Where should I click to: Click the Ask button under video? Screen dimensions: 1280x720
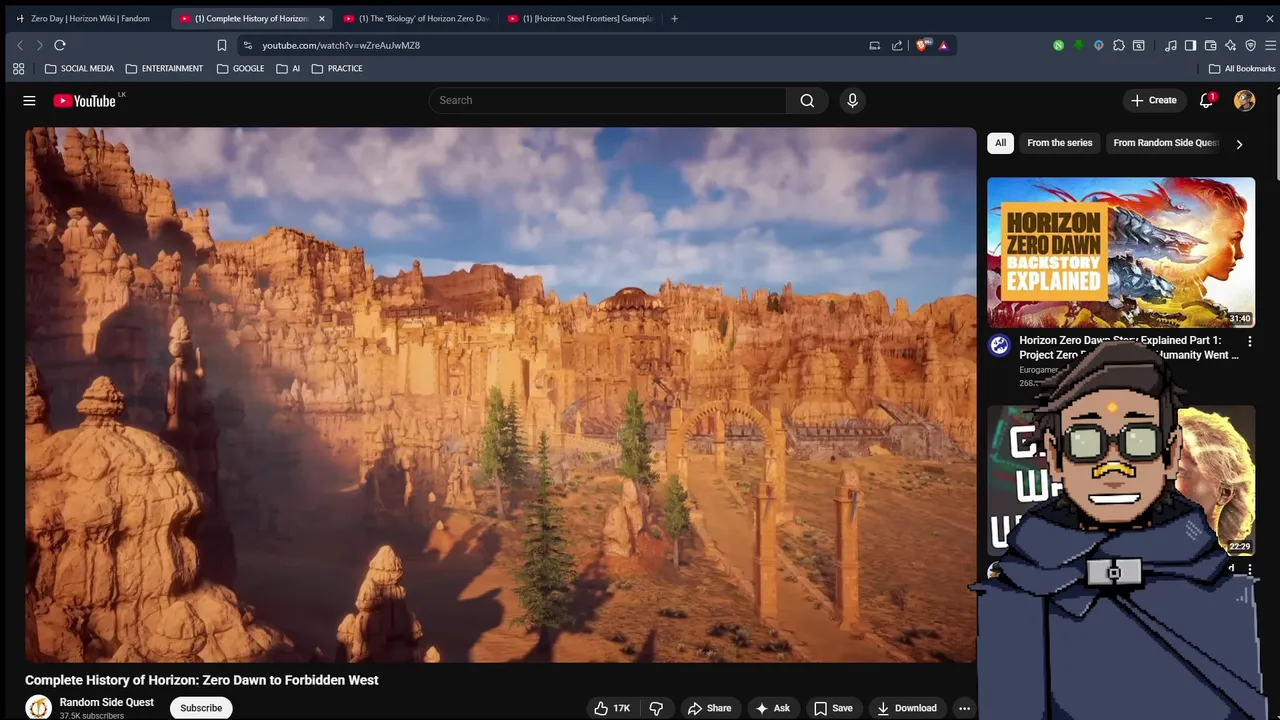pyautogui.click(x=773, y=708)
